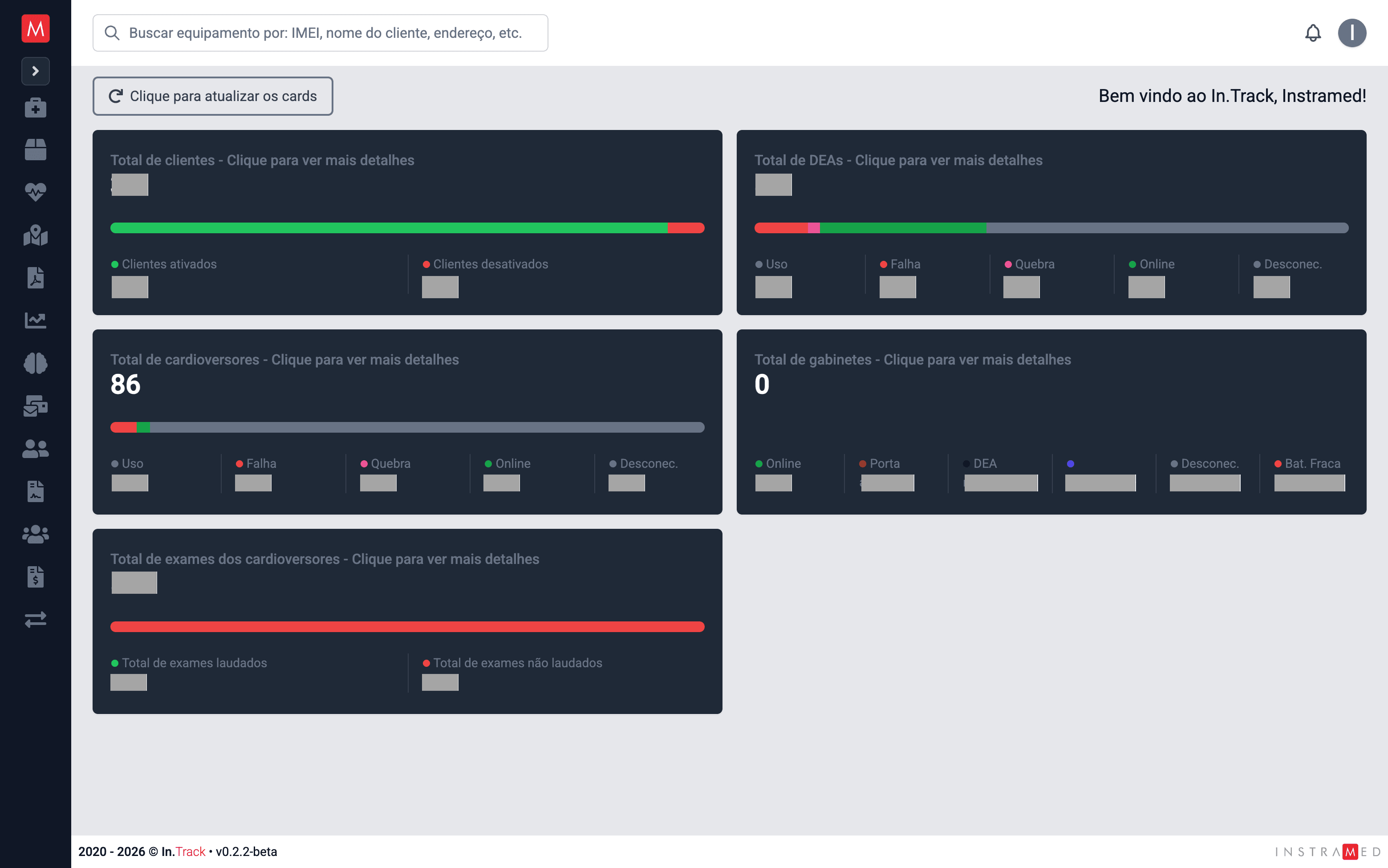Click the cardioversores status progress bar
This screenshot has height=868, width=1388.
[x=407, y=427]
